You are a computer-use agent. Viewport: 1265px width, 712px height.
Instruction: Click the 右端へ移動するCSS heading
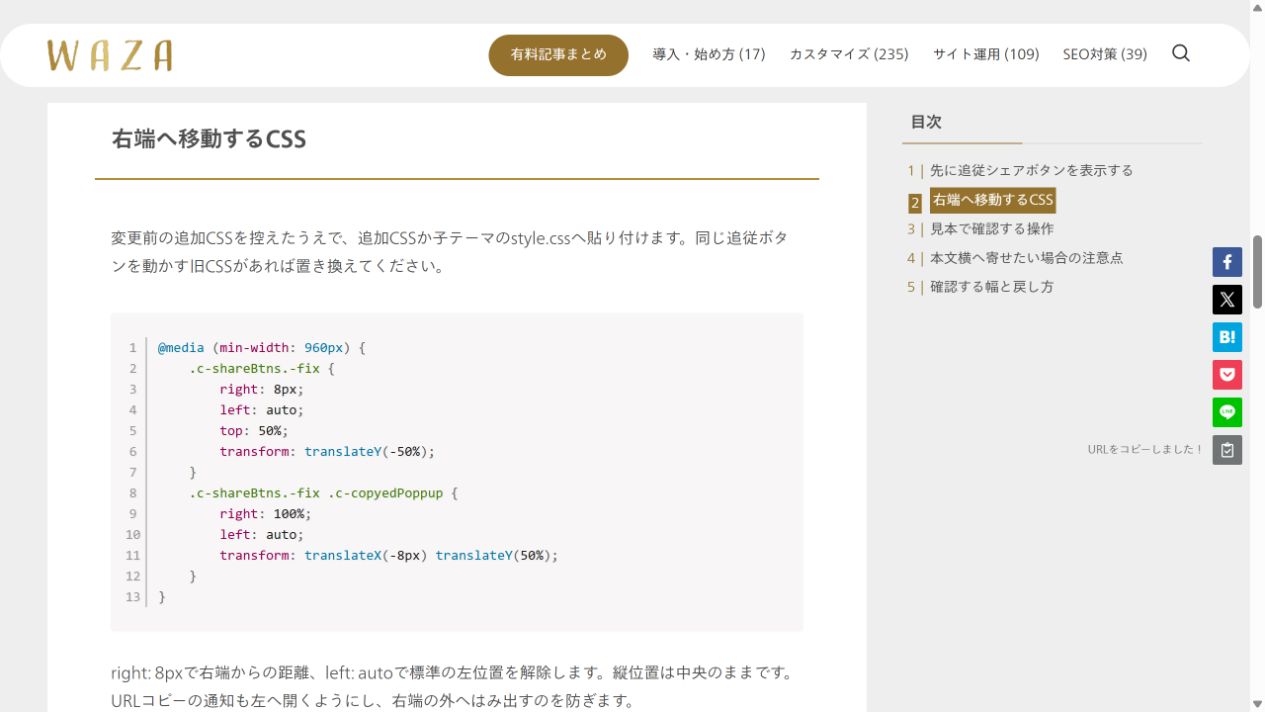click(x=209, y=139)
